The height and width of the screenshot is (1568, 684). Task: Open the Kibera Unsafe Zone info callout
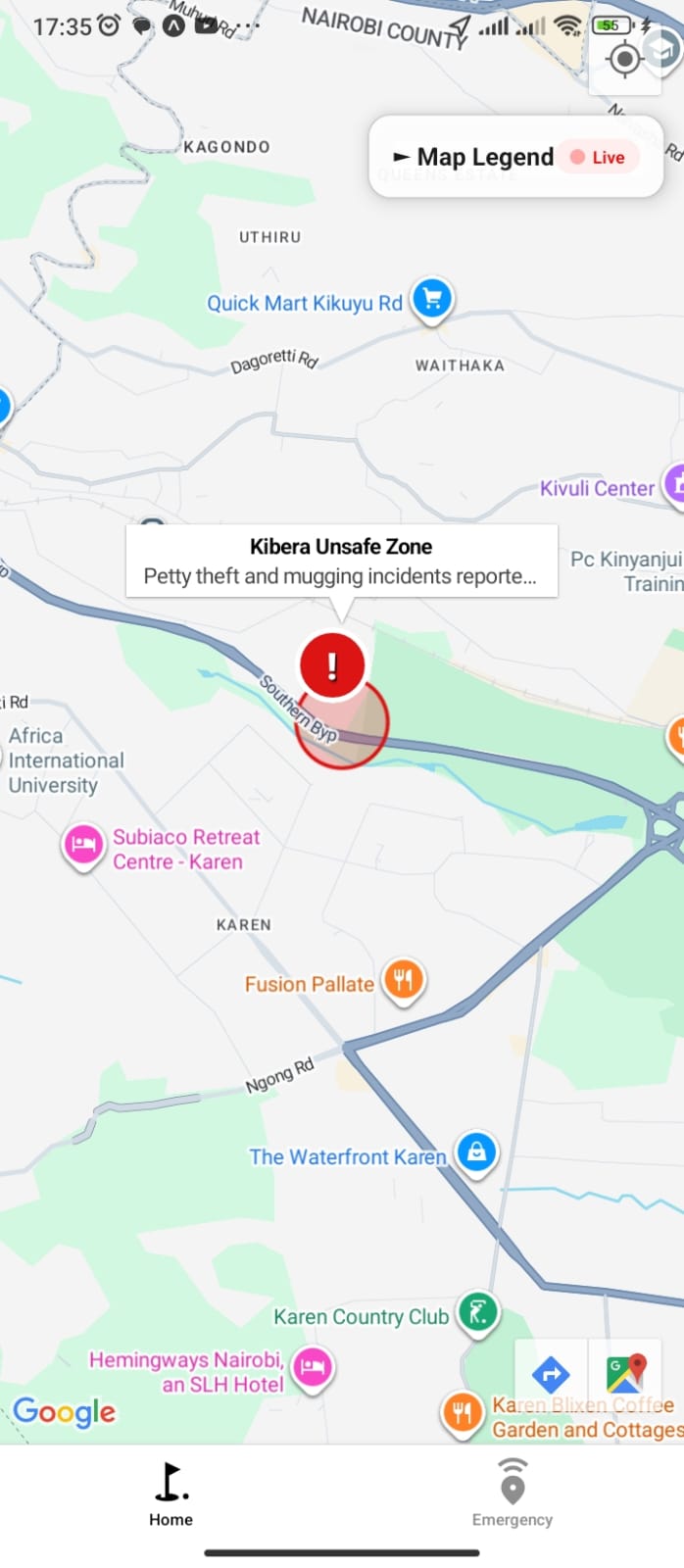coord(342,561)
